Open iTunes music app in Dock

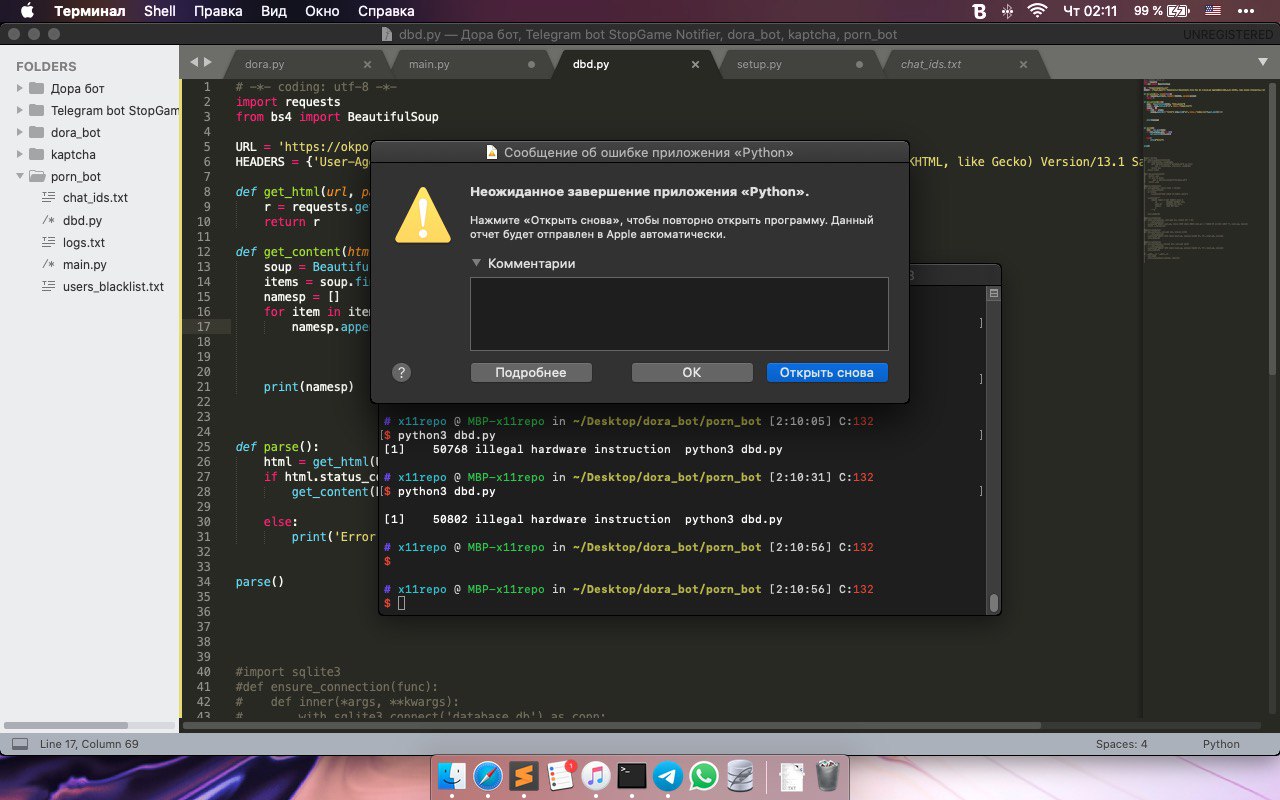pos(595,776)
